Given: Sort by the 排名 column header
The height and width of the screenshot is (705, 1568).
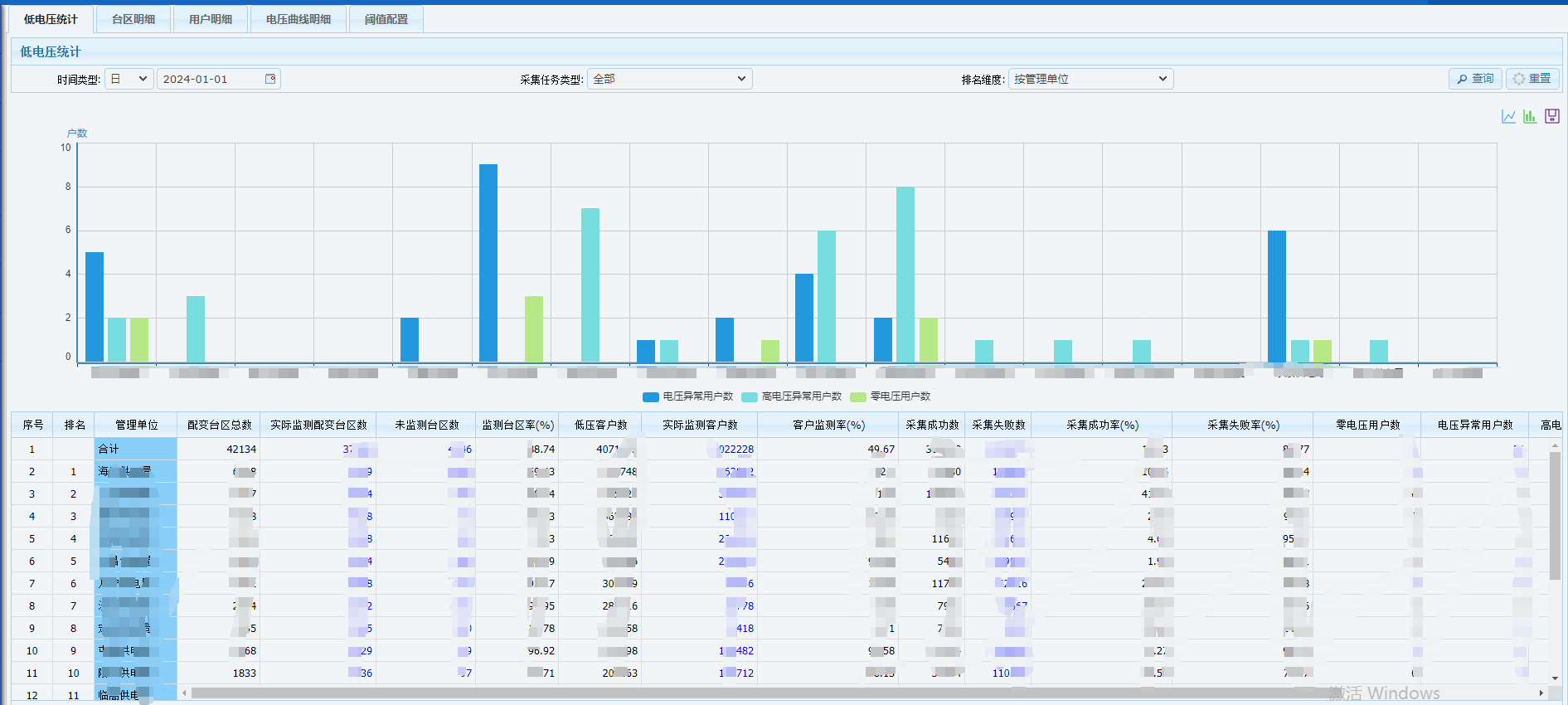Looking at the screenshot, I should 75,425.
